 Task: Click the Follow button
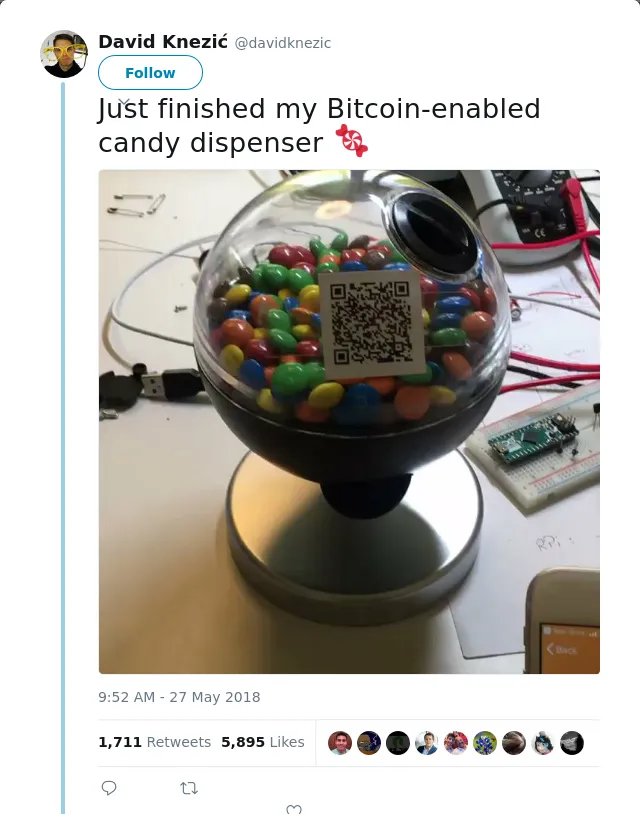click(151, 73)
